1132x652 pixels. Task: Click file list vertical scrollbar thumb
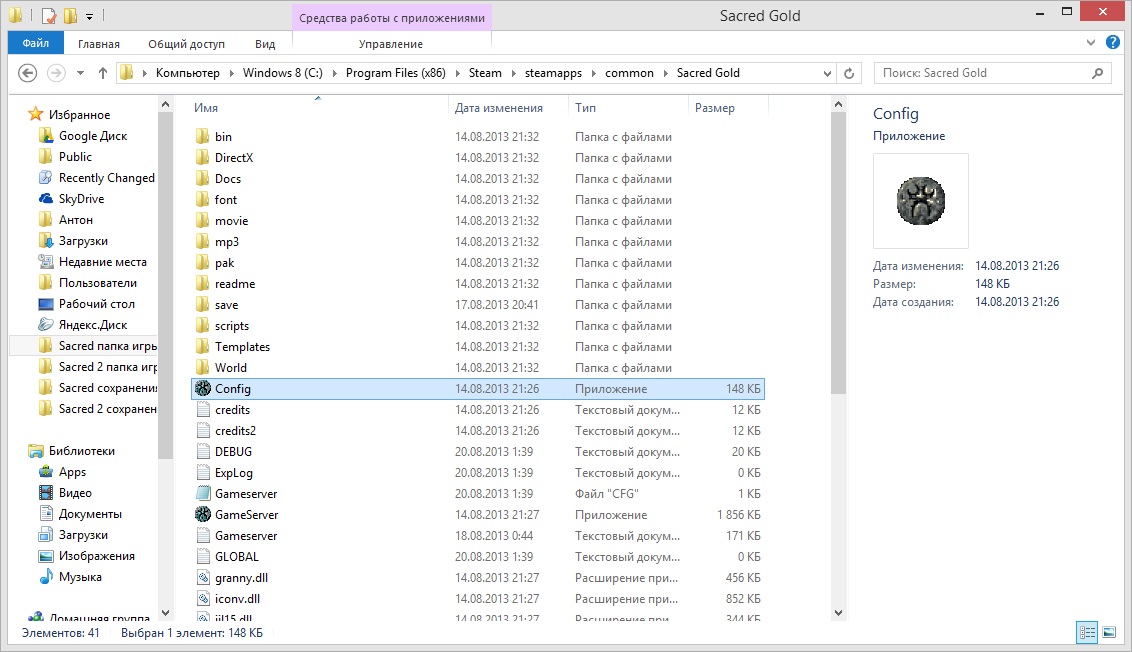pos(838,253)
